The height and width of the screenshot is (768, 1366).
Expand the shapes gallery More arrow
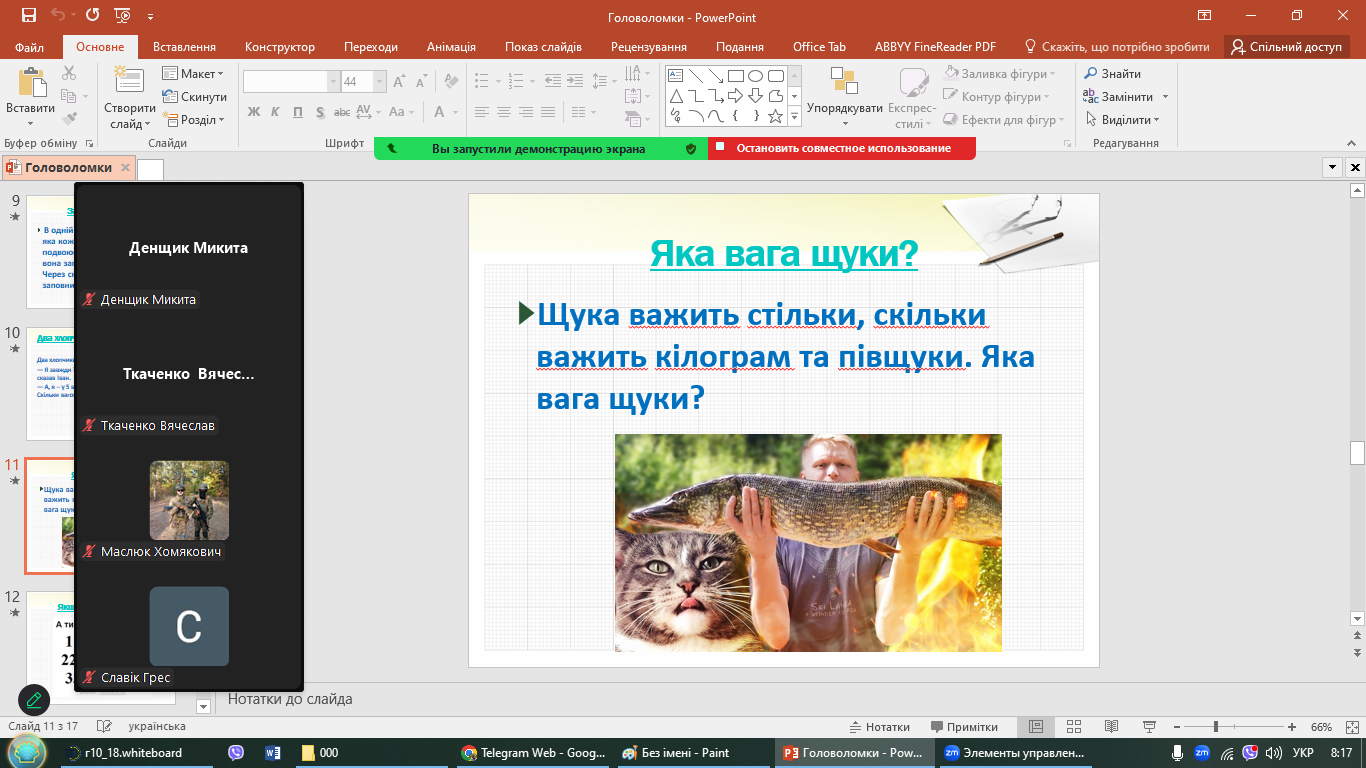pyautogui.click(x=795, y=117)
